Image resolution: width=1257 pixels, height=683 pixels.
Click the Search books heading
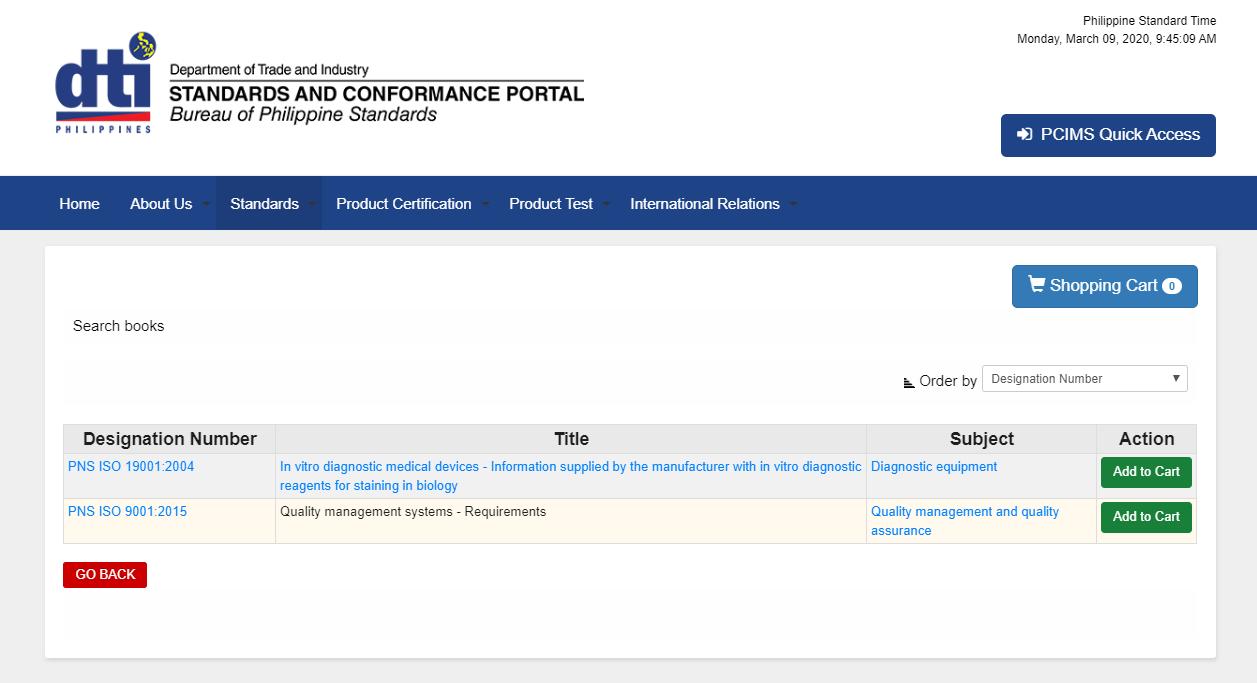tap(118, 326)
